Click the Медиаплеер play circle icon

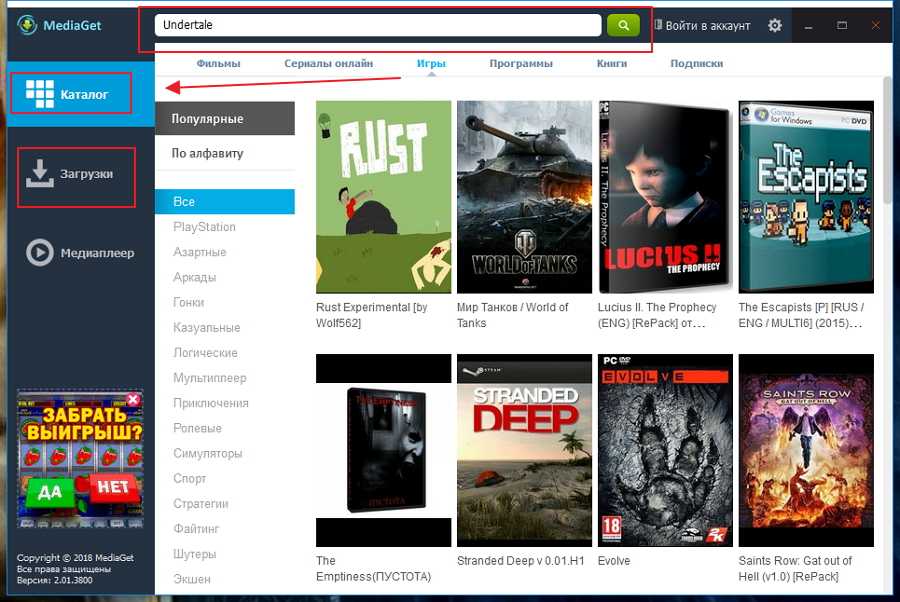click(40, 253)
